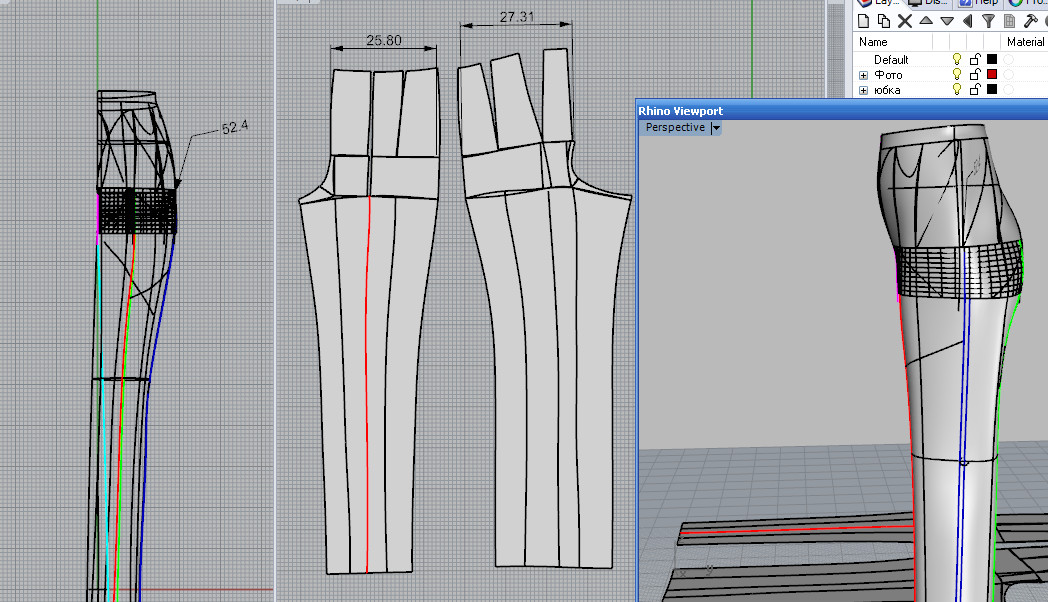Move layer up with triangle icon

(926, 21)
